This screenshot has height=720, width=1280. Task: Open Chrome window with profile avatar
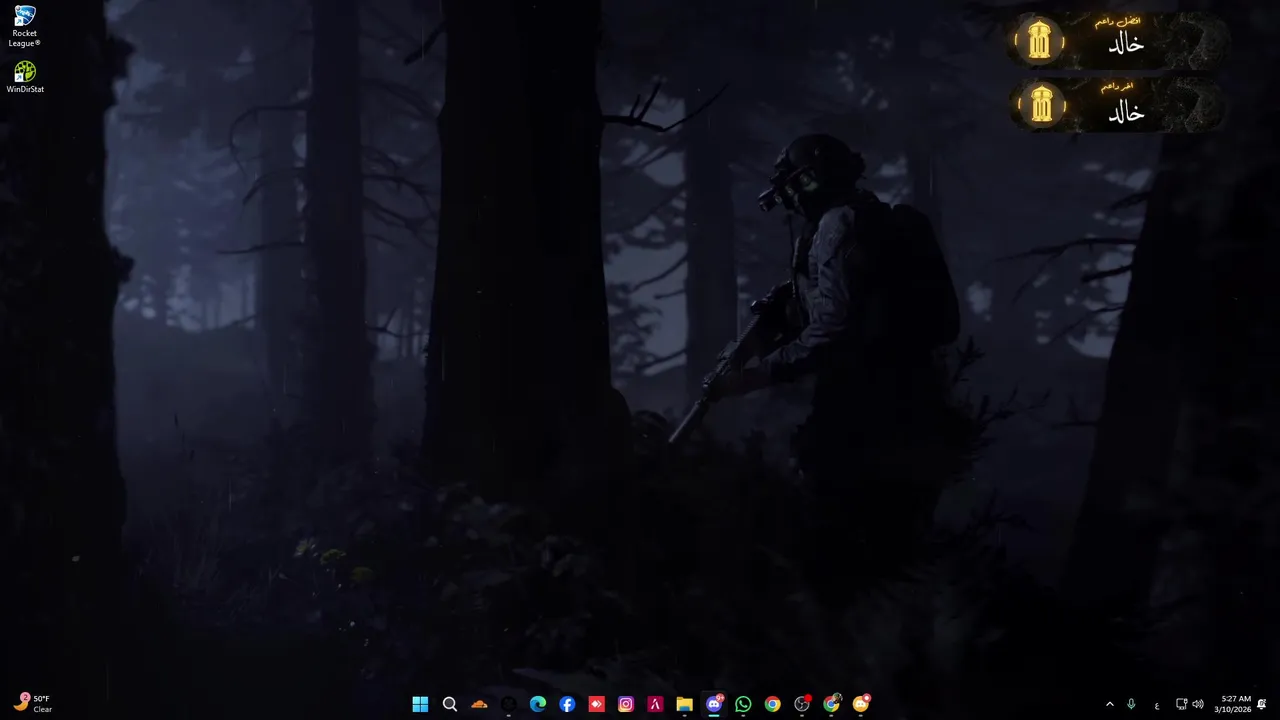point(831,704)
